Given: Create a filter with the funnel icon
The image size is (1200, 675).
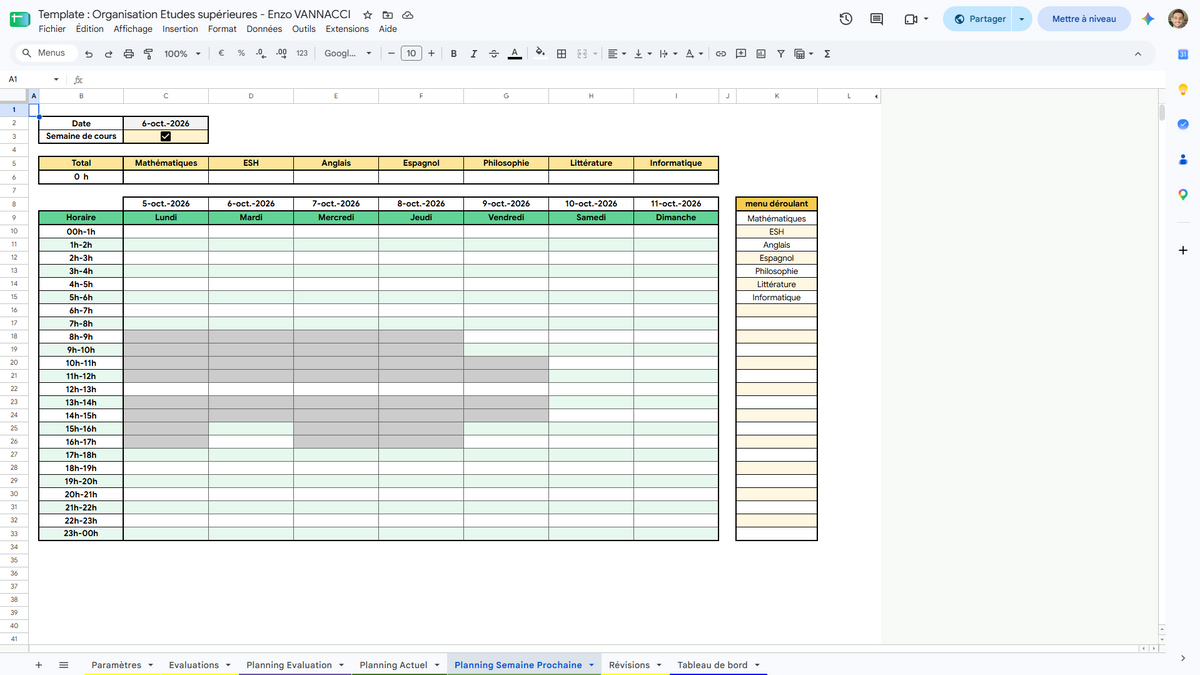Looking at the screenshot, I should click(x=781, y=54).
